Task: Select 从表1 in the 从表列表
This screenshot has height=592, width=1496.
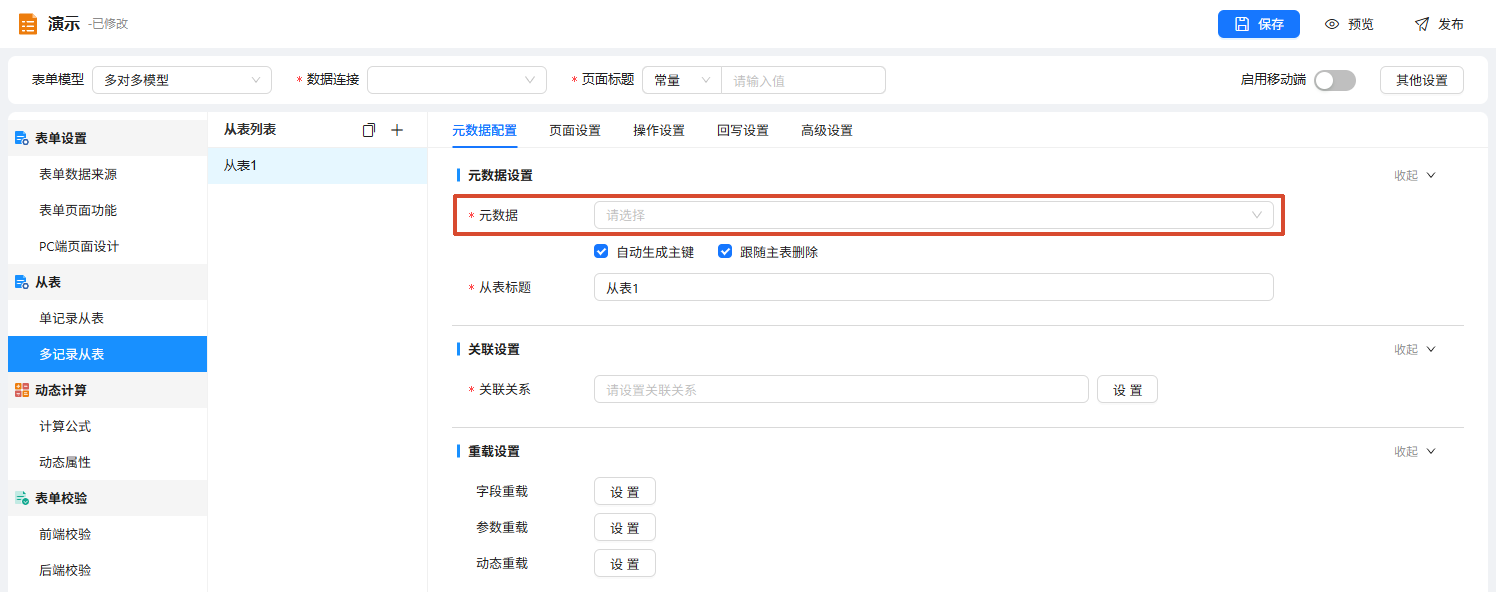Action: point(317,166)
